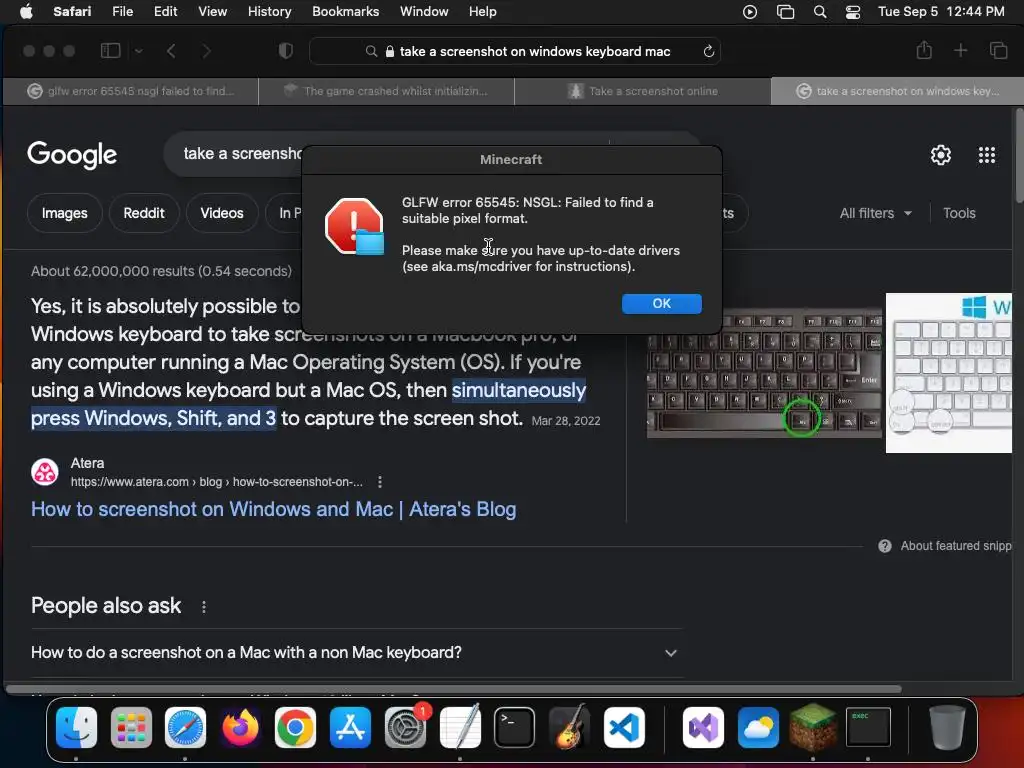Click the Atera site favicon
The width and height of the screenshot is (1024, 768).
coord(45,472)
